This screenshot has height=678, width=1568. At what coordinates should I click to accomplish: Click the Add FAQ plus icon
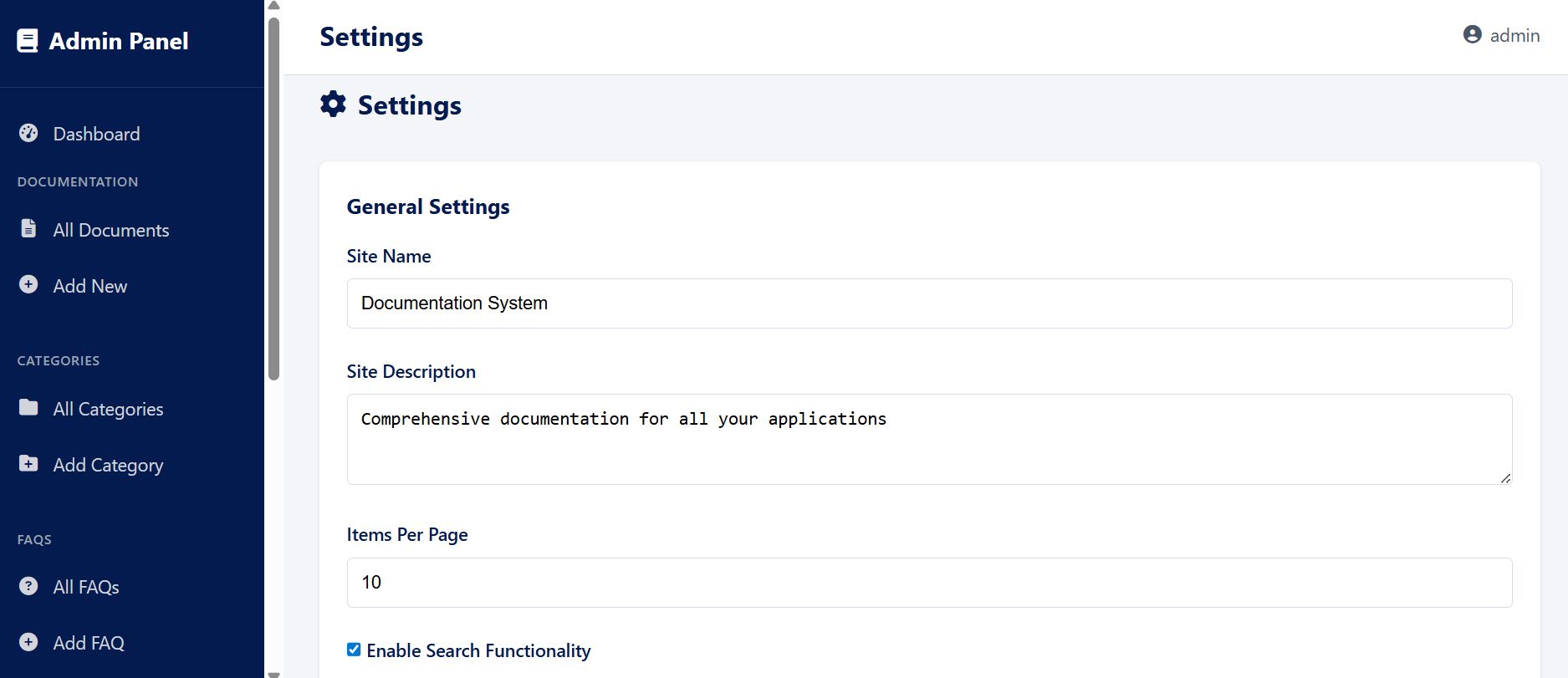(x=28, y=642)
